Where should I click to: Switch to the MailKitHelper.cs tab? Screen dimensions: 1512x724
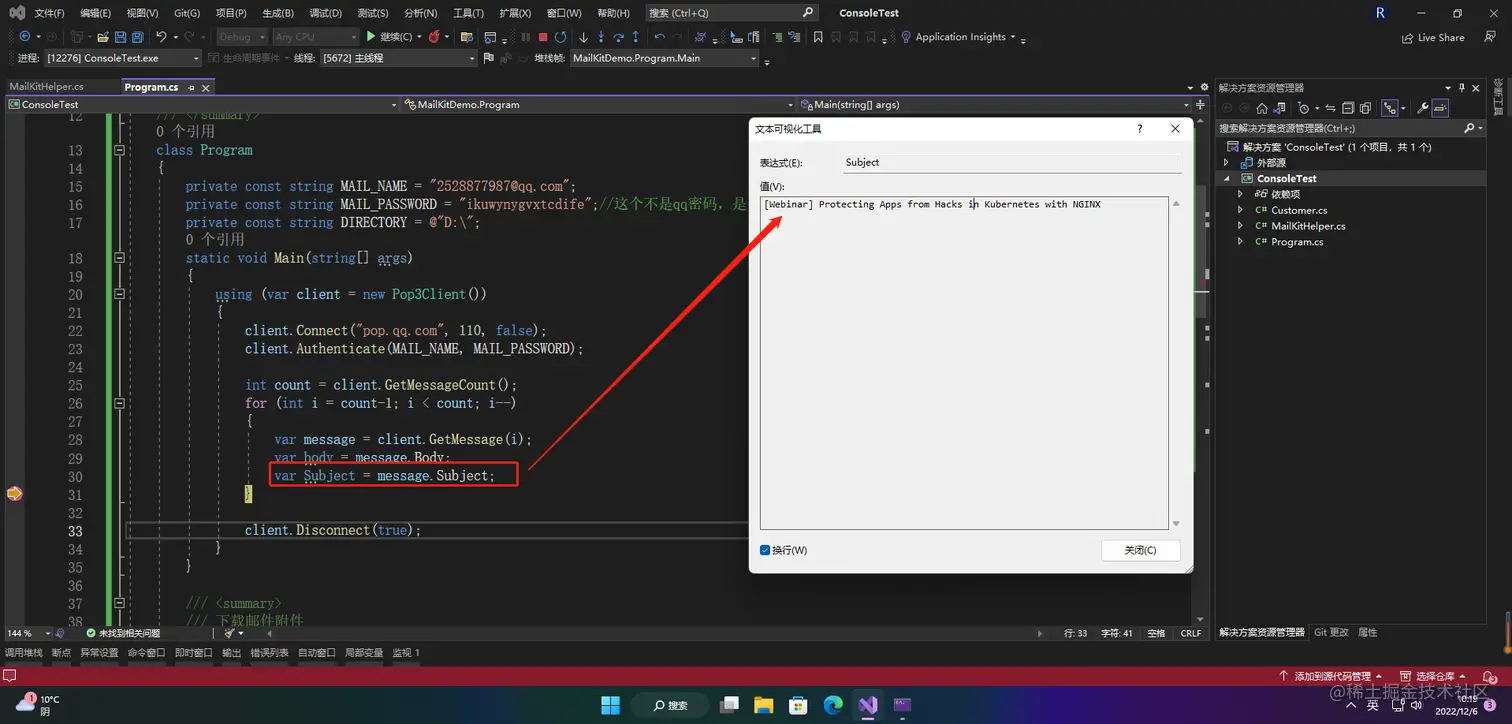[46, 87]
